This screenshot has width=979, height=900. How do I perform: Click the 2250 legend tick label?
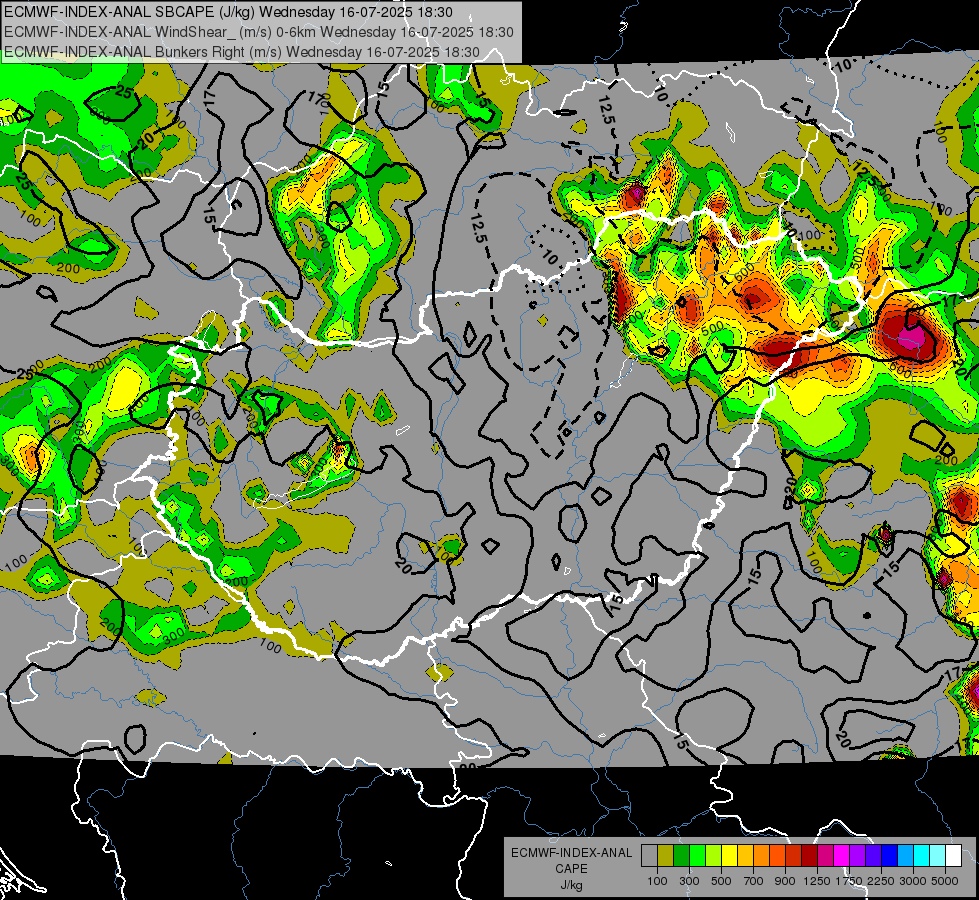point(881,881)
